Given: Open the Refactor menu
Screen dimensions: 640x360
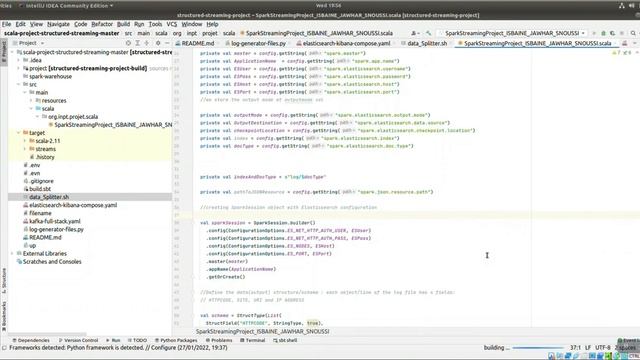Looking at the screenshot, I should pos(102,24).
